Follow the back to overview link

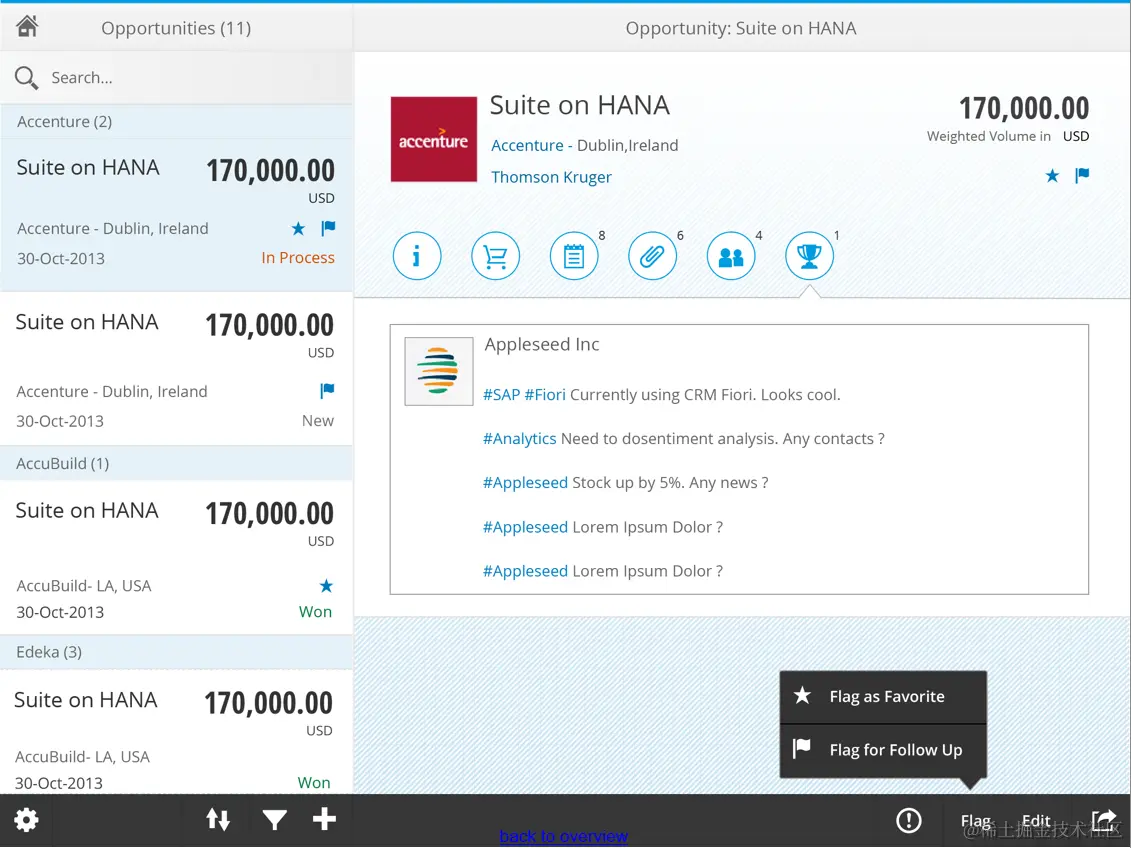(x=563, y=836)
